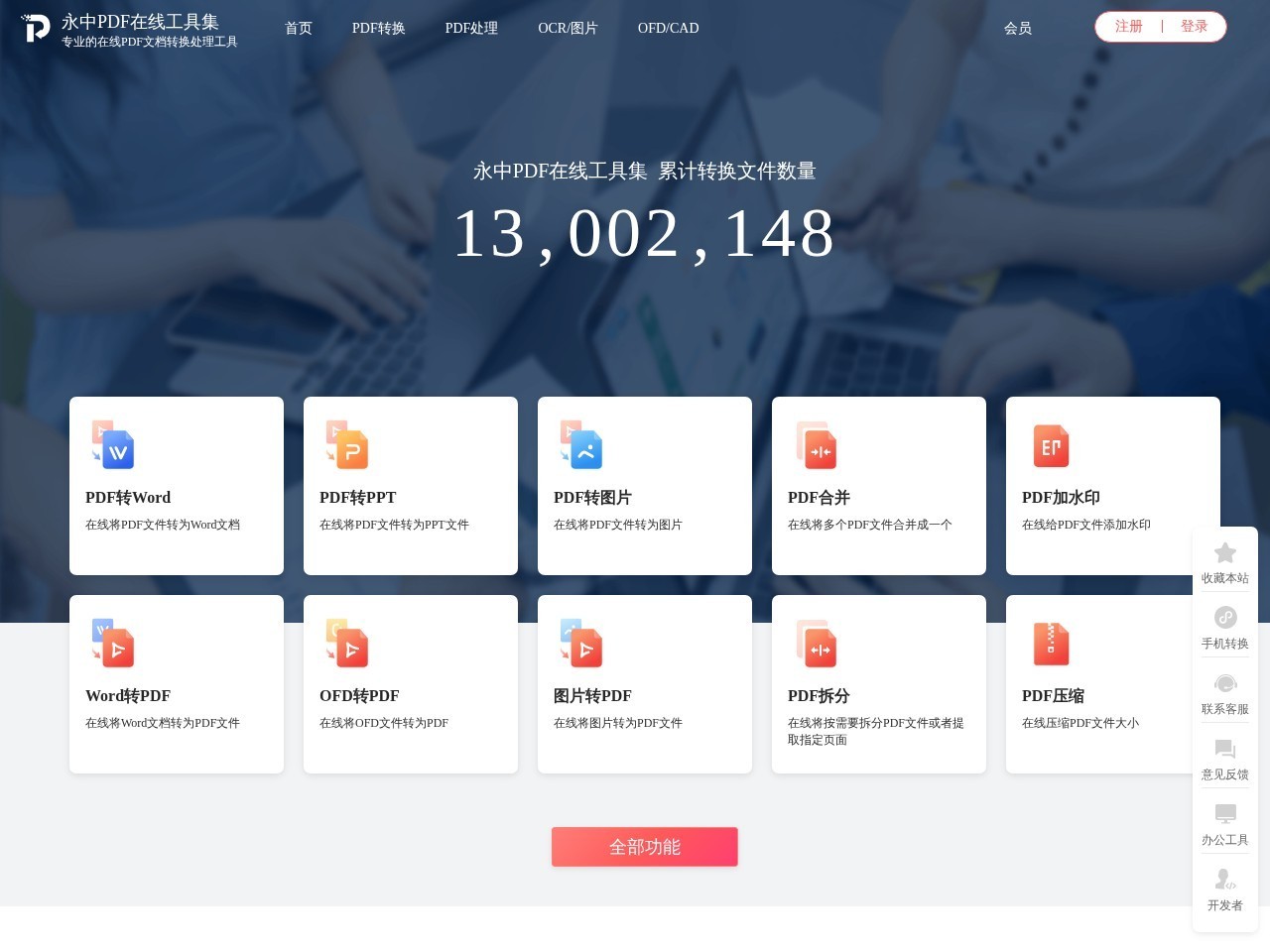Click 登录 to log in
The width and height of the screenshot is (1270, 952).
(x=1195, y=27)
